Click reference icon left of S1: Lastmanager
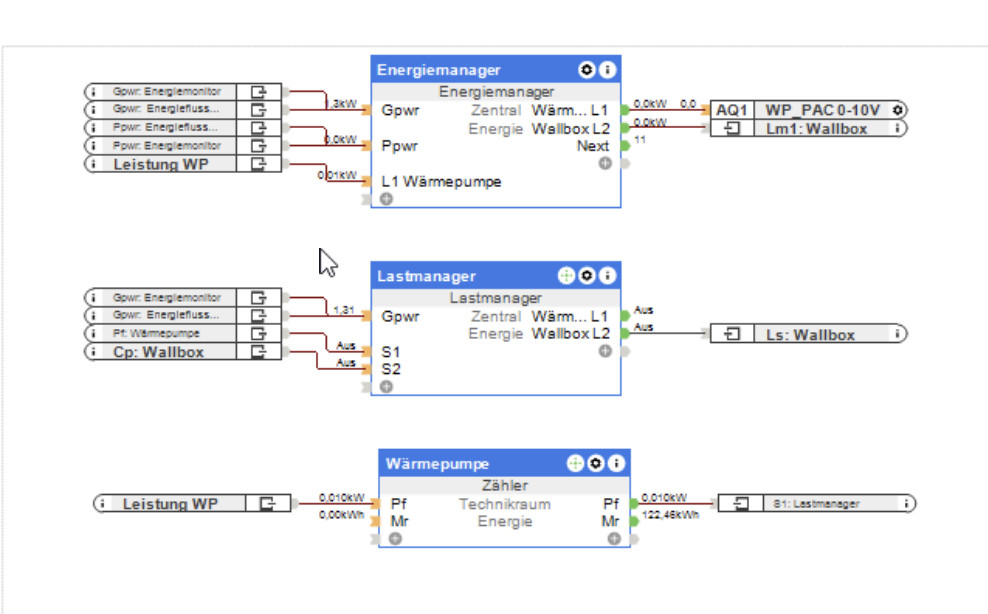The width and height of the screenshot is (988, 614). tap(741, 504)
